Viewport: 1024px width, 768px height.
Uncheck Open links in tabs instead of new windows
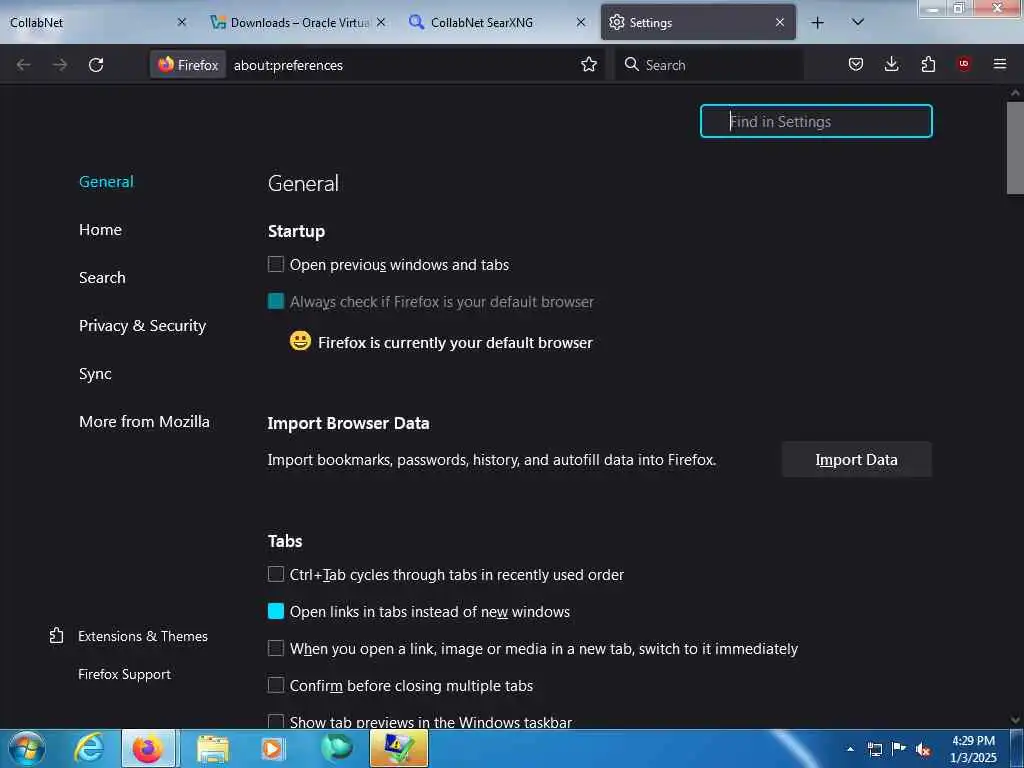tap(276, 611)
